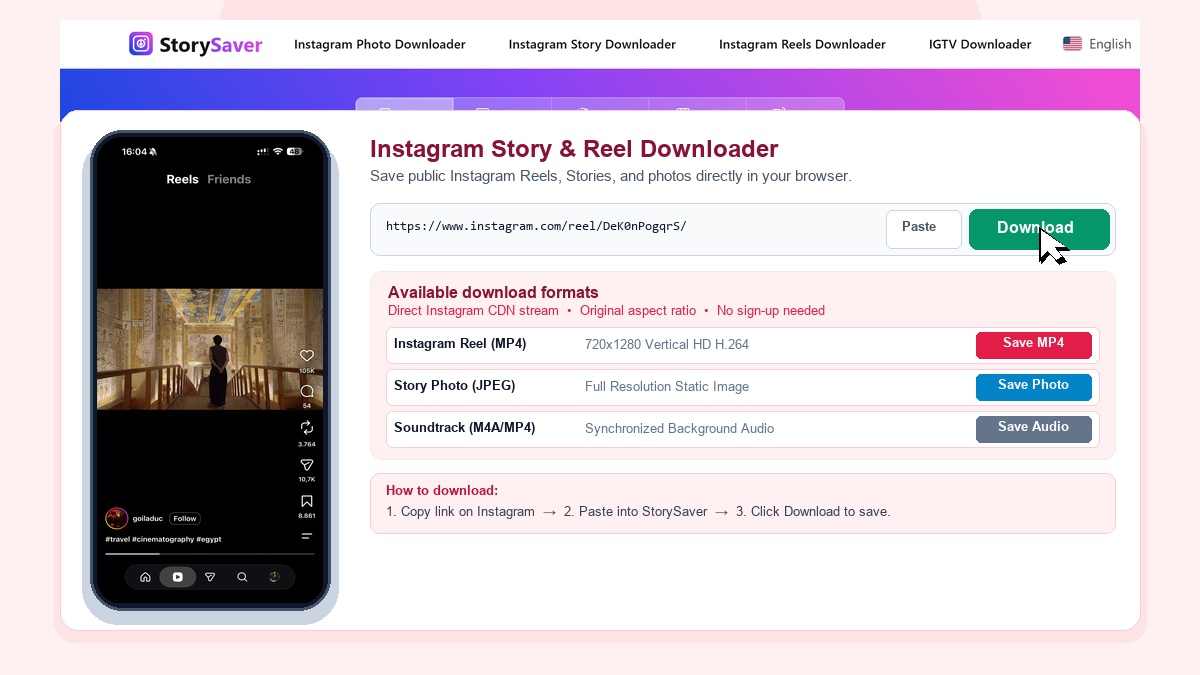
Task: Click Save MP4 for Instagram Reel
Action: pyautogui.click(x=1033, y=344)
